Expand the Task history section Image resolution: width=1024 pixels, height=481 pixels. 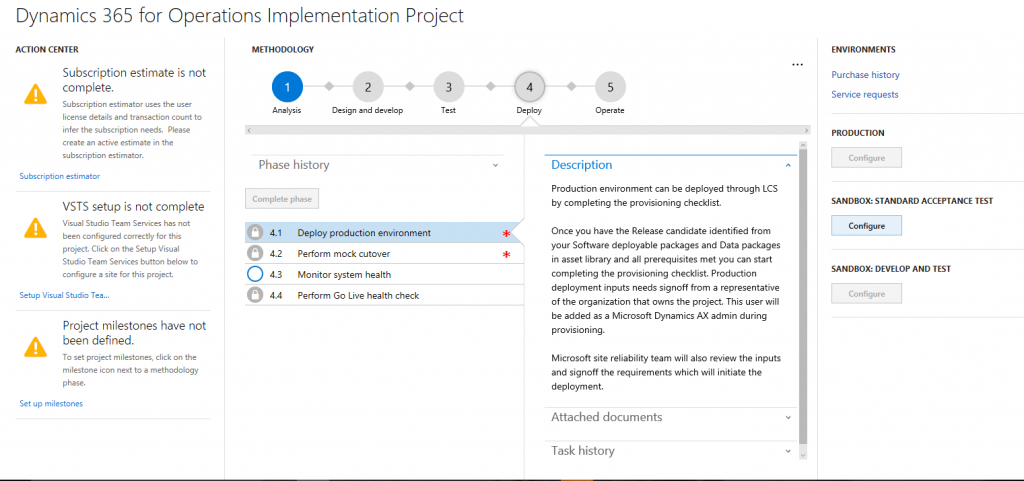tap(788, 451)
